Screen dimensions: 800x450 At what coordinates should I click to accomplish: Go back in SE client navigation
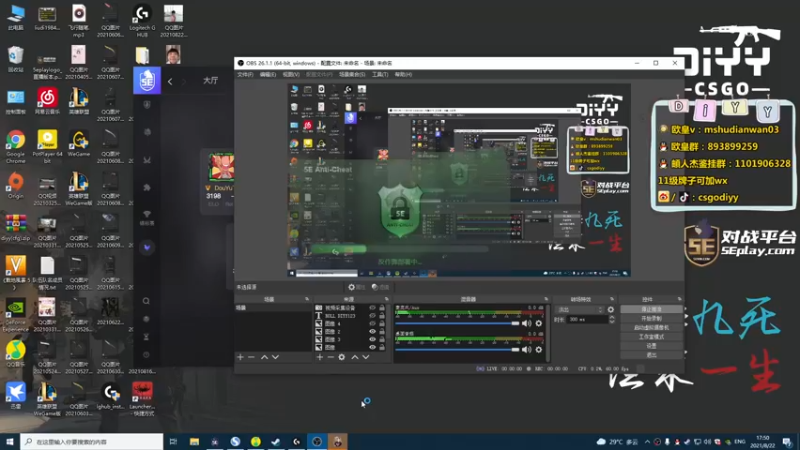tap(170, 81)
